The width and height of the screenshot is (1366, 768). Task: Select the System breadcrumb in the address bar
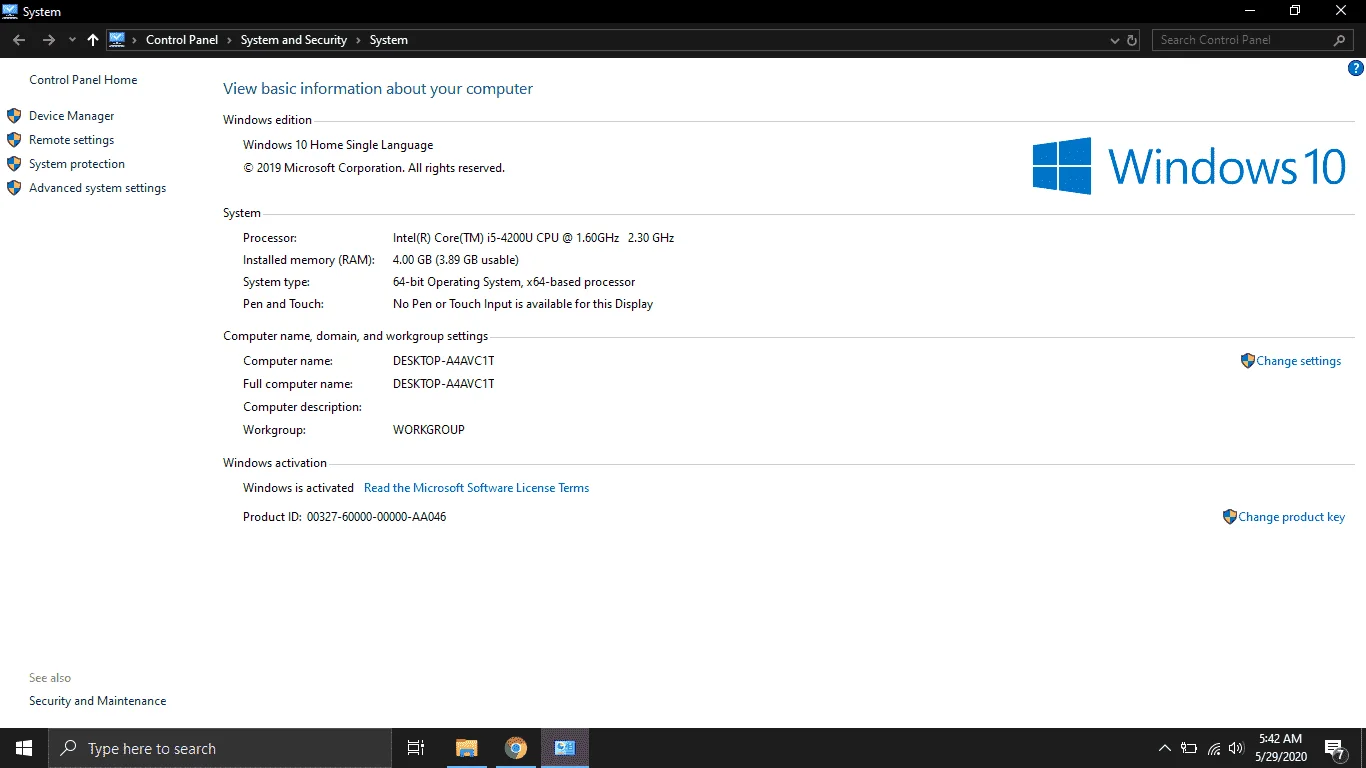click(389, 40)
